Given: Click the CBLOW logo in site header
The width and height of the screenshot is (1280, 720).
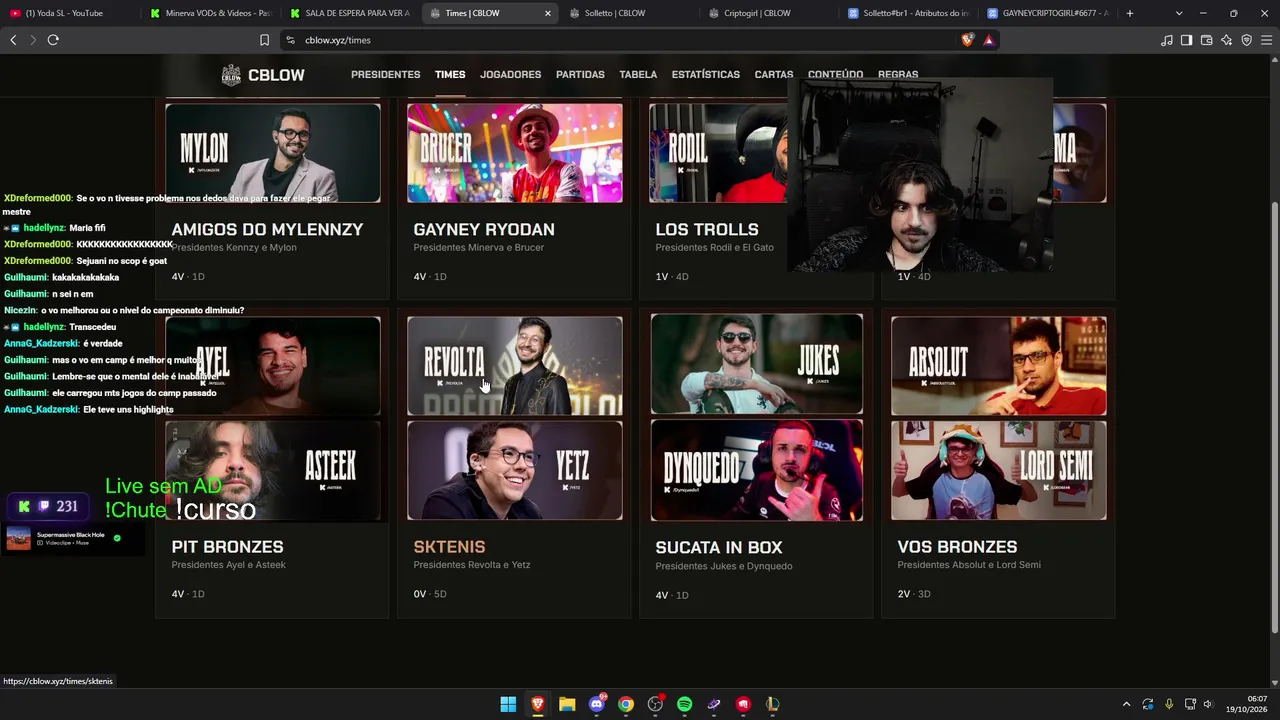Looking at the screenshot, I should point(263,75).
